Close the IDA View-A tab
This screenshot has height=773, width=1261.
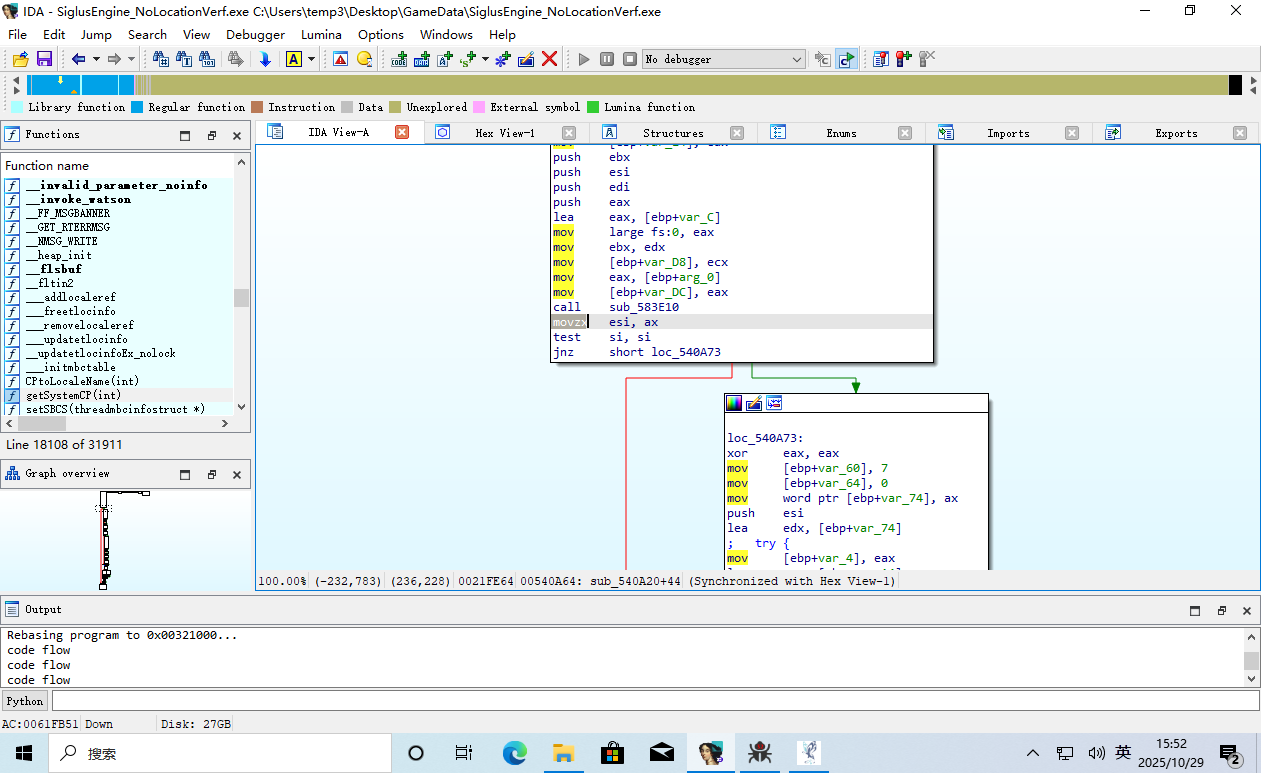(402, 132)
